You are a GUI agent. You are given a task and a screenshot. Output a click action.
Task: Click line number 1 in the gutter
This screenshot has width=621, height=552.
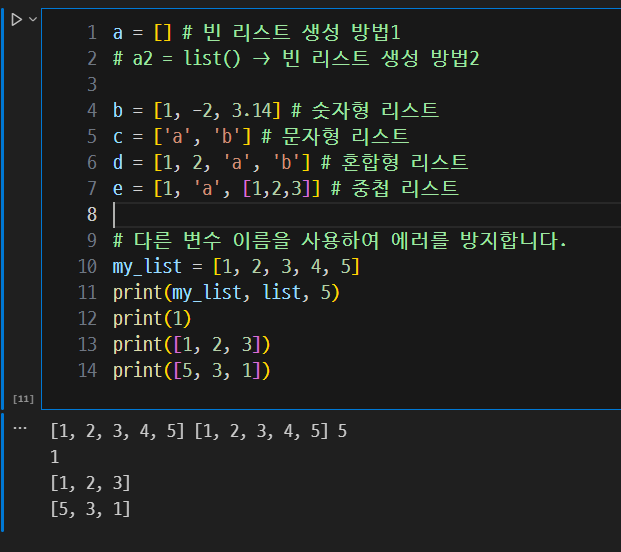tap(92, 32)
